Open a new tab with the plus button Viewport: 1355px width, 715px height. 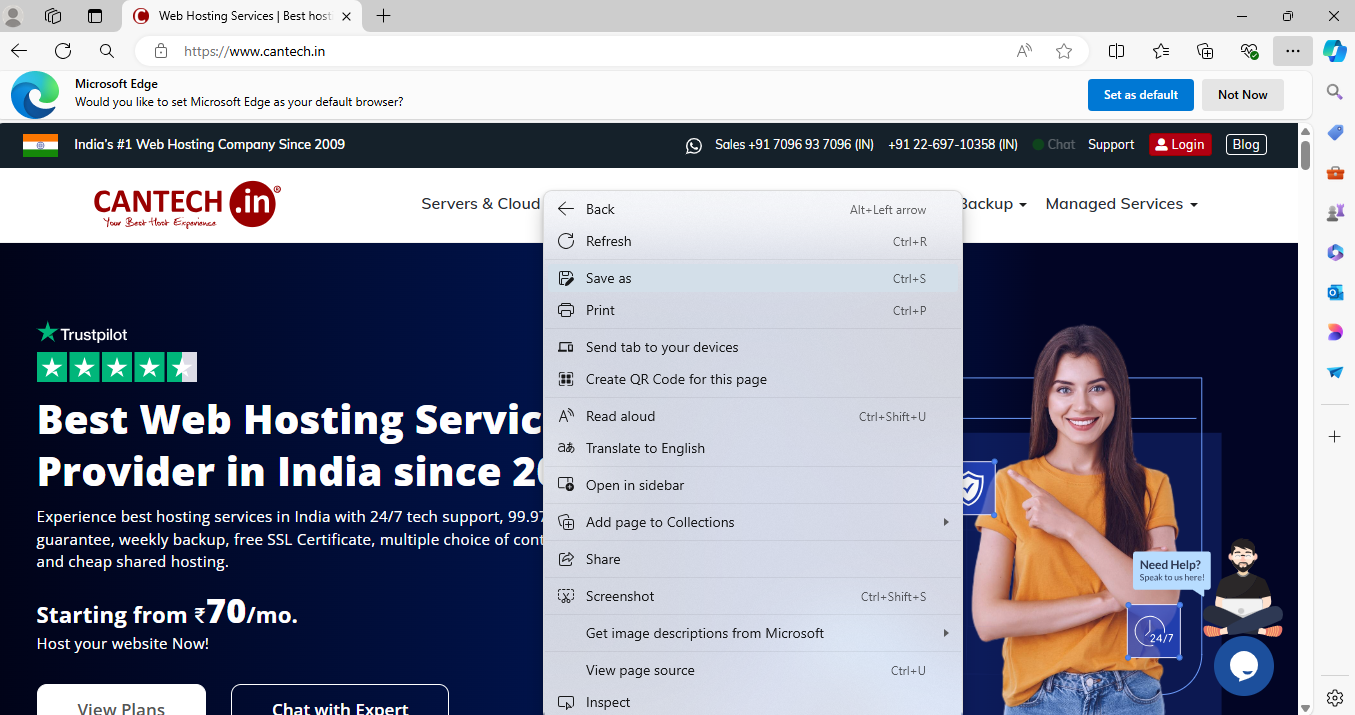[383, 16]
